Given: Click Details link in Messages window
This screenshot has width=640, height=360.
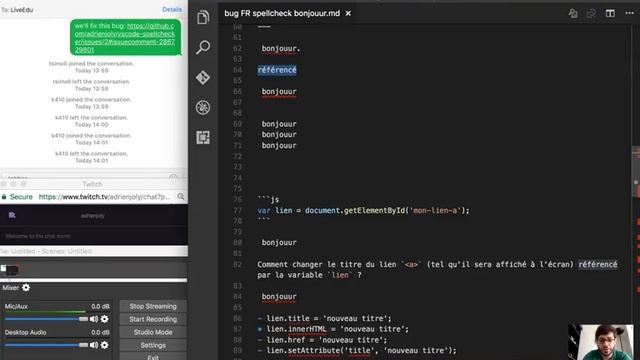Looking at the screenshot, I should [x=172, y=9].
